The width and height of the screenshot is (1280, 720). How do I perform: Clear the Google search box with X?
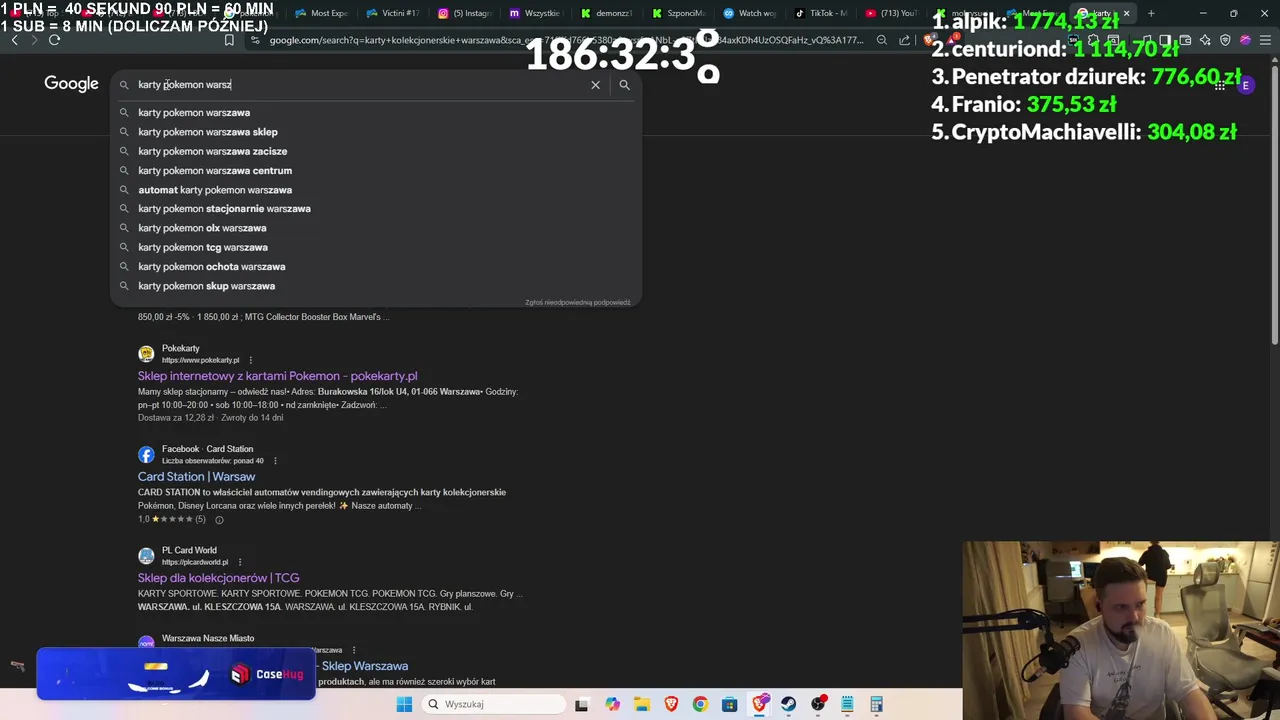595,85
